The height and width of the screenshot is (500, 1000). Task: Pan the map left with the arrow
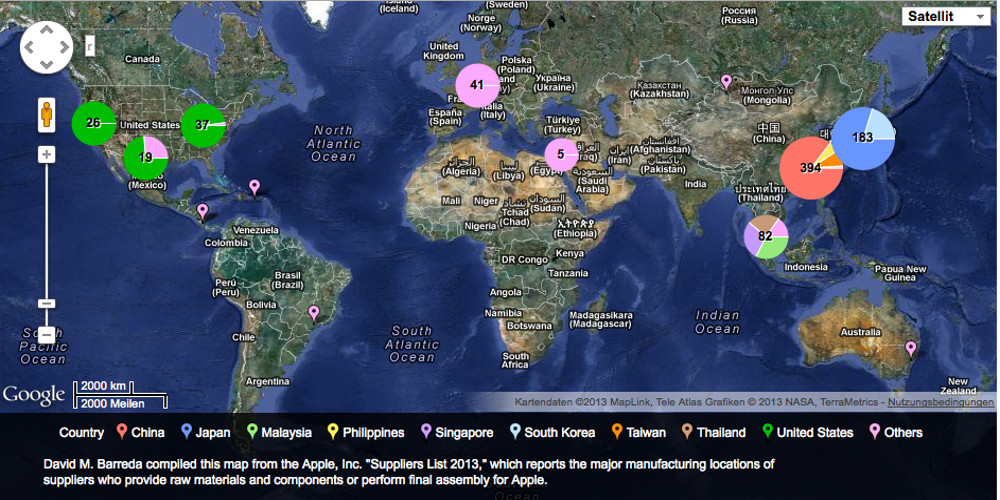coord(29,47)
